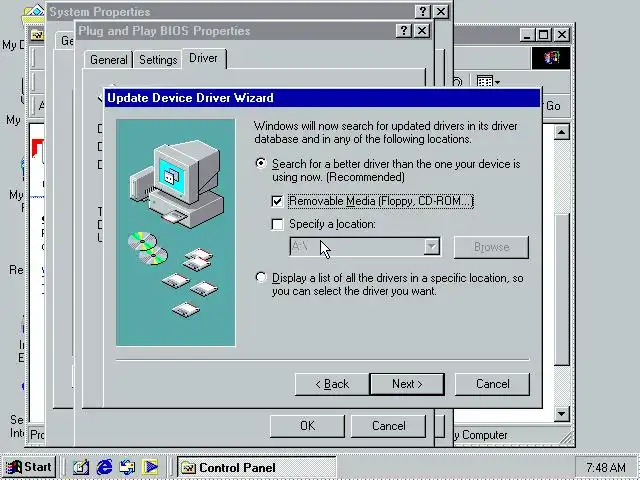Cancel the Update Device Driver Wizard
Image resolution: width=640 pixels, height=480 pixels.
point(492,384)
